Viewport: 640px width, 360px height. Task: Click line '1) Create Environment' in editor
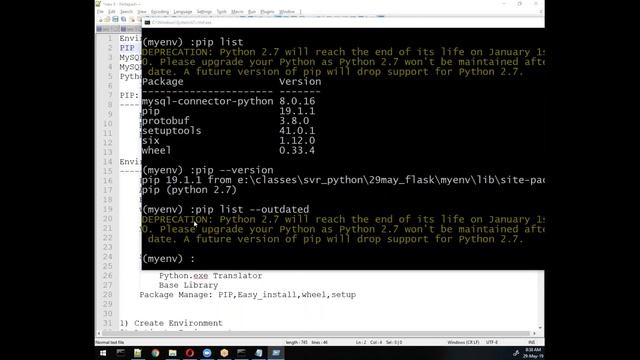[171, 323]
